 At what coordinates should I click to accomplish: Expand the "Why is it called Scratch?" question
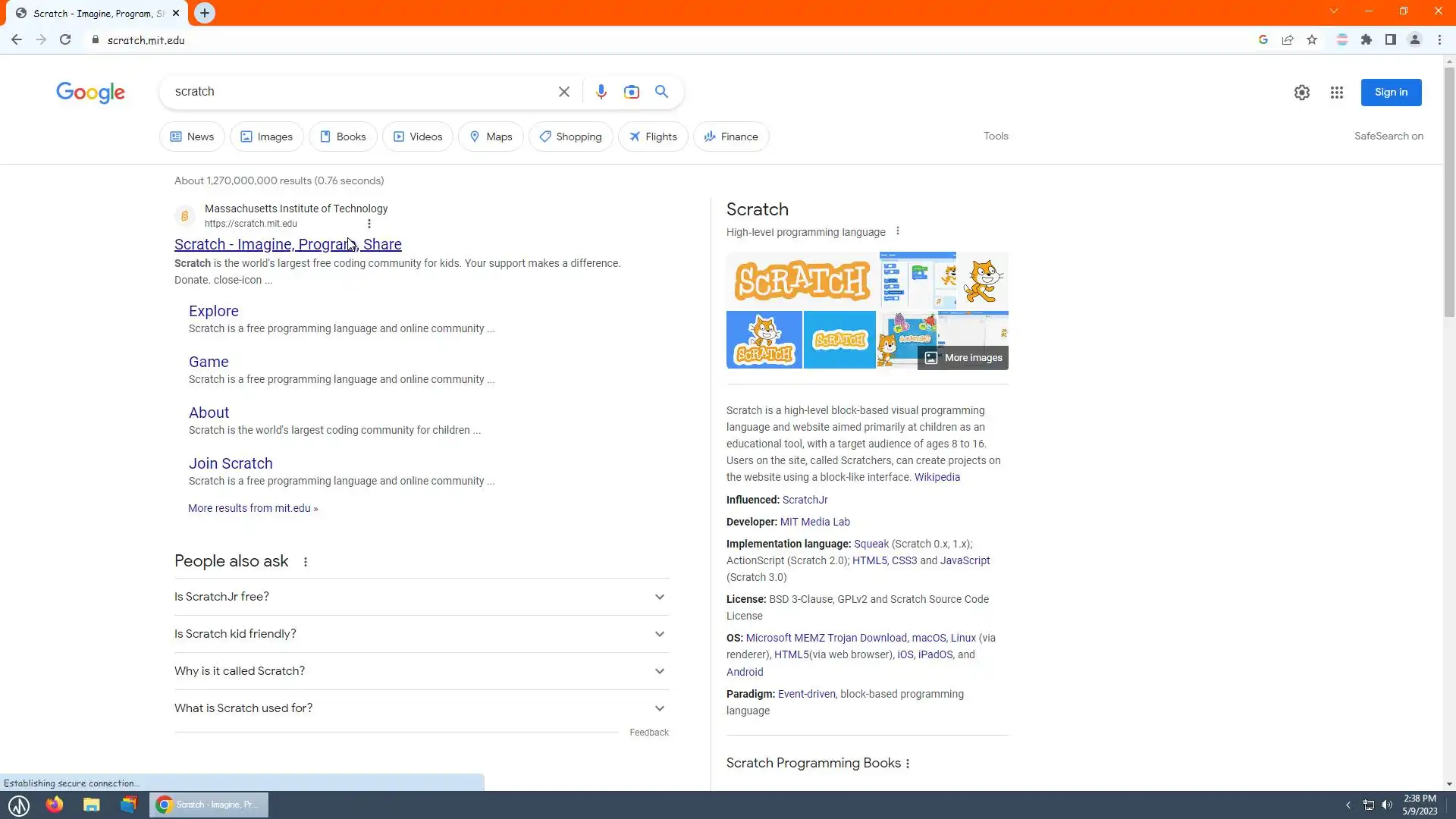tap(421, 671)
